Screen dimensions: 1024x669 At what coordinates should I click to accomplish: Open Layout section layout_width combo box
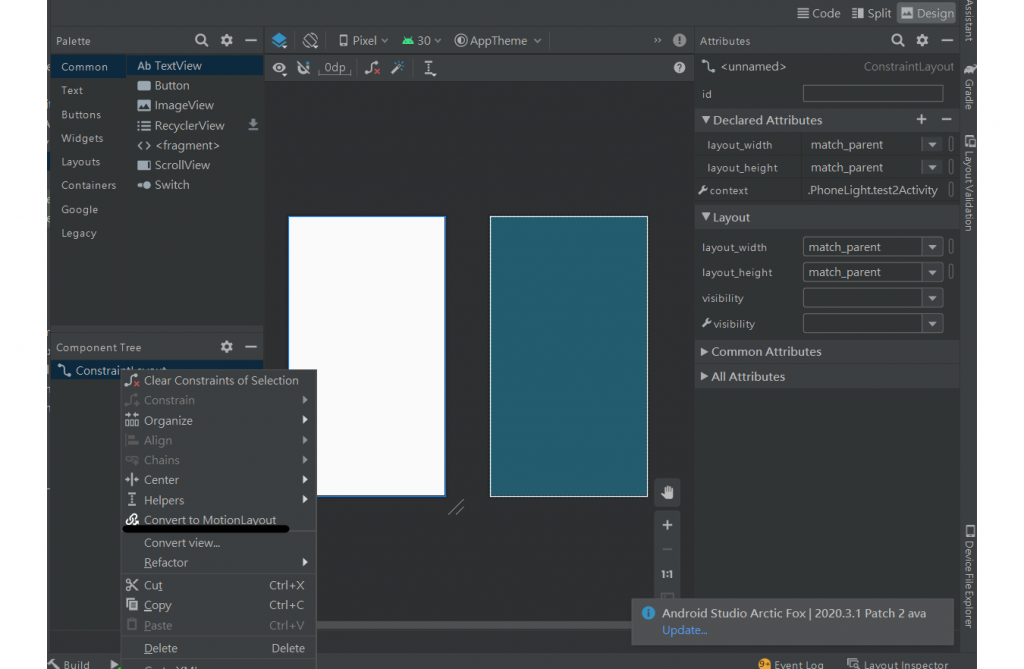point(872,247)
